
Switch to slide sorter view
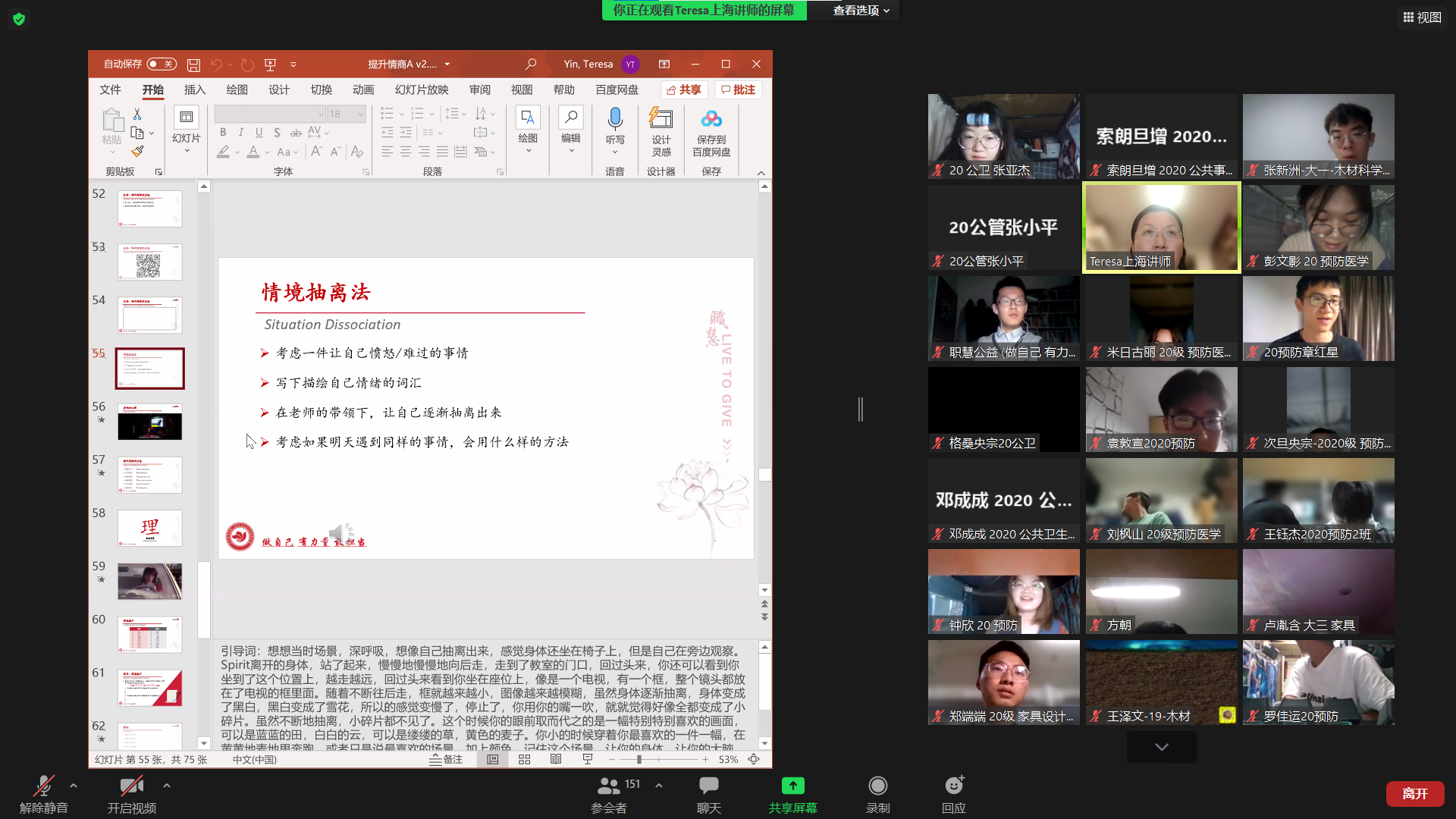(x=524, y=759)
